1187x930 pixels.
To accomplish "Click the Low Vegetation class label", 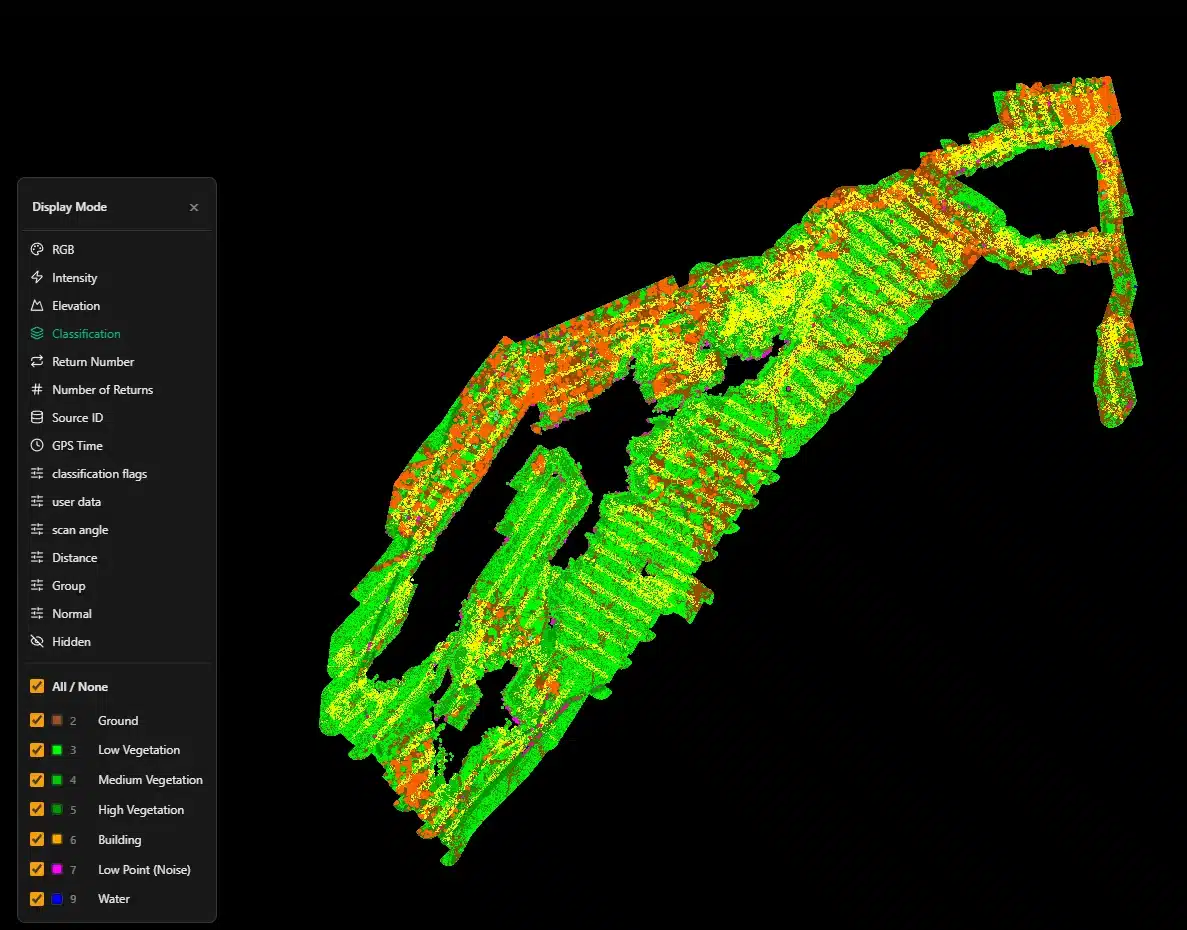I will point(139,750).
